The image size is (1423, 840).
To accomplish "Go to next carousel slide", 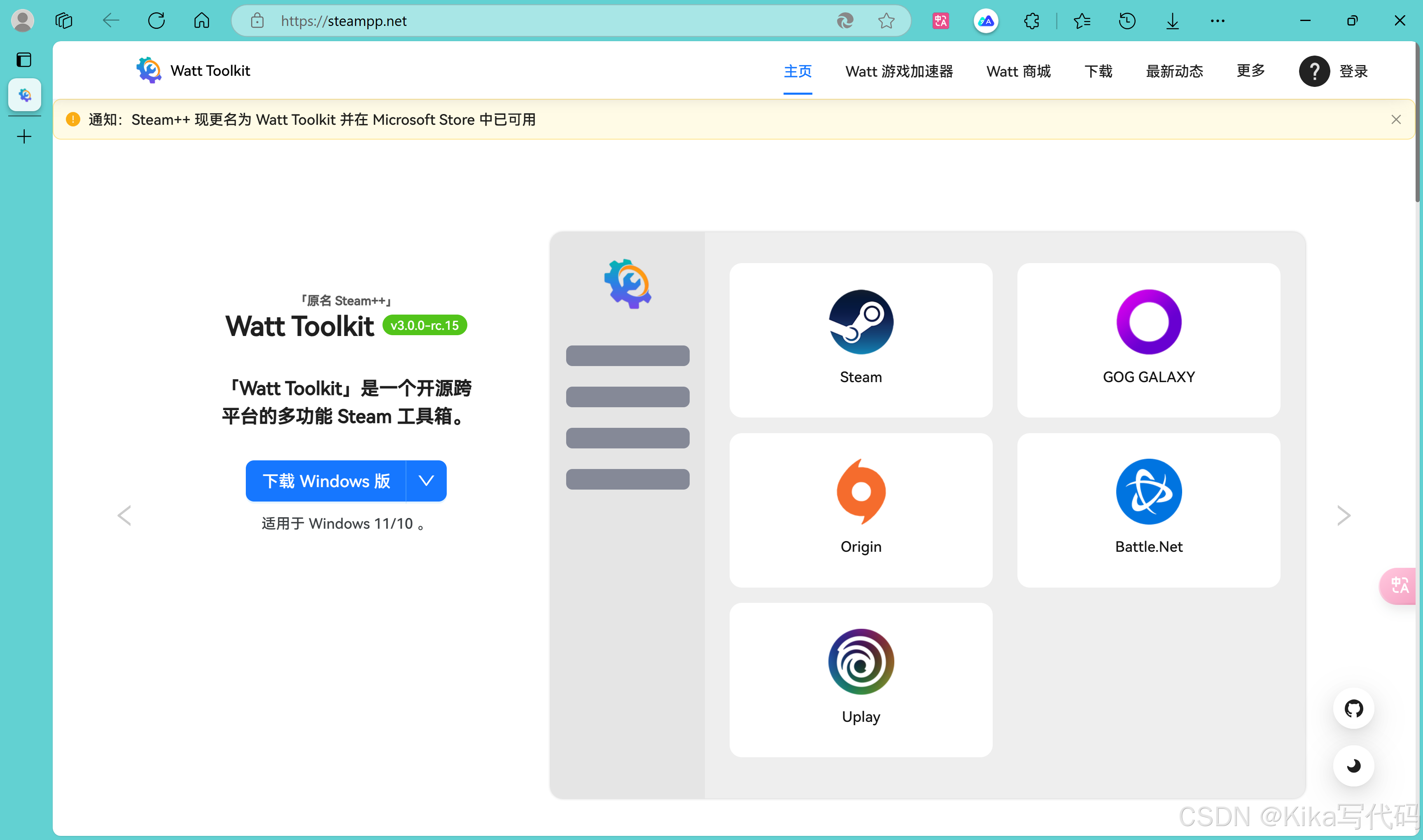I will 1343,515.
